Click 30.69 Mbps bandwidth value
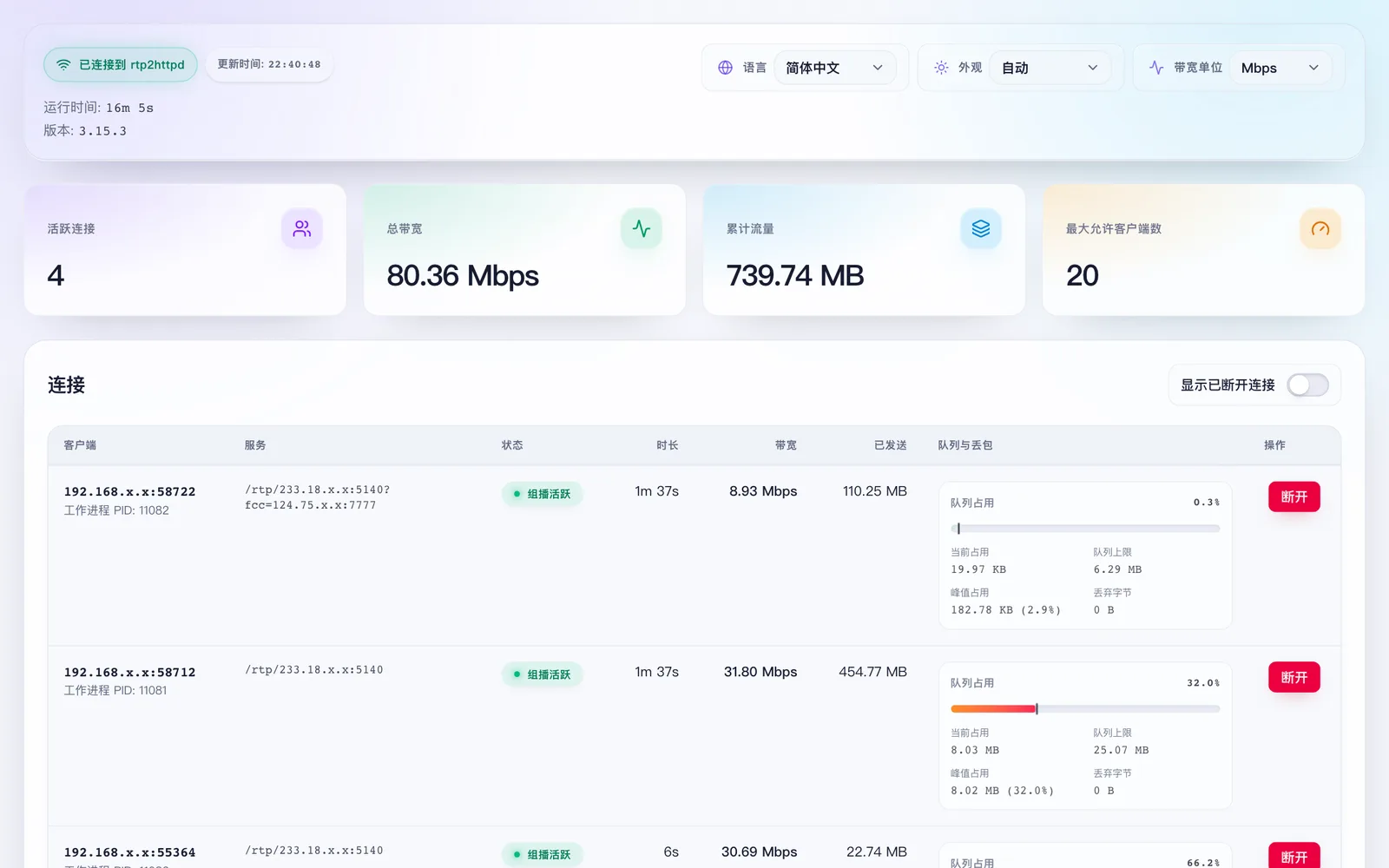Image resolution: width=1389 pixels, height=868 pixels. point(760,852)
